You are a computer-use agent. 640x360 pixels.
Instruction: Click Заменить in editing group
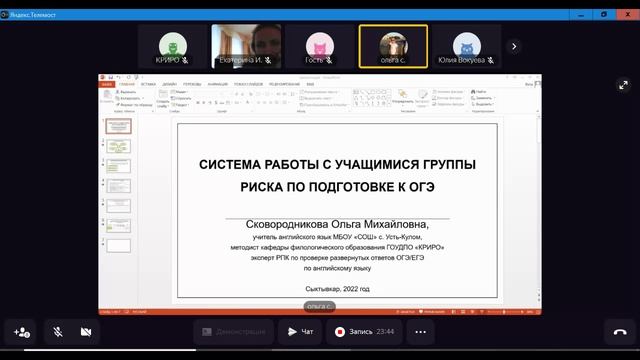click(x=482, y=98)
